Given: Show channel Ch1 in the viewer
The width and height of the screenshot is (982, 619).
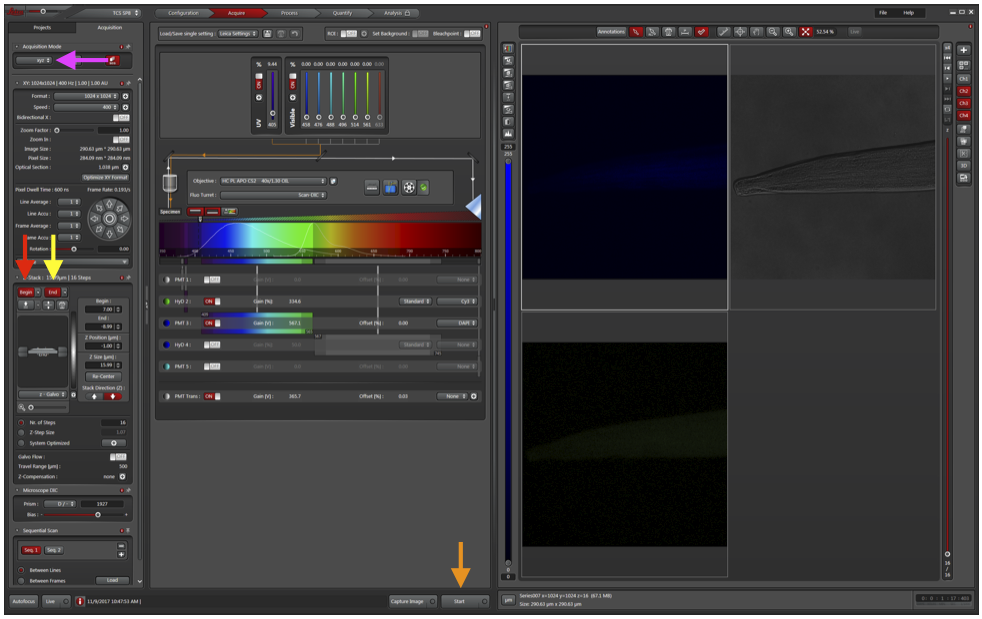Looking at the screenshot, I should click(x=963, y=79).
